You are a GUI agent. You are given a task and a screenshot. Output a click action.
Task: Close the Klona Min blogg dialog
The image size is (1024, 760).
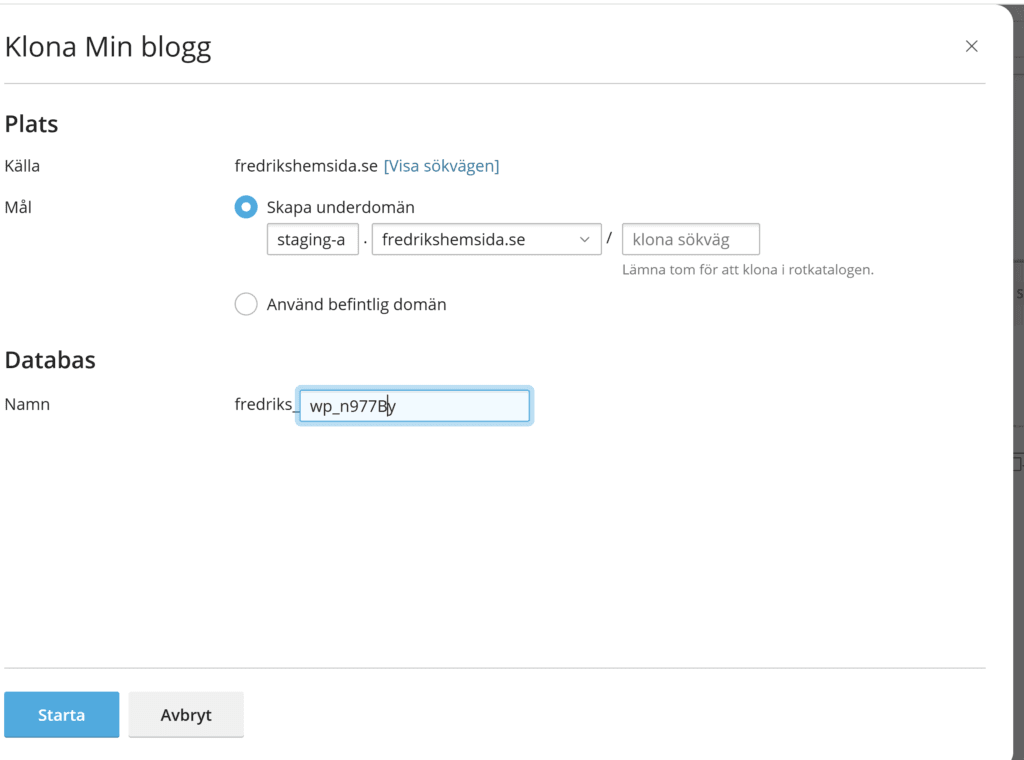coord(971,46)
